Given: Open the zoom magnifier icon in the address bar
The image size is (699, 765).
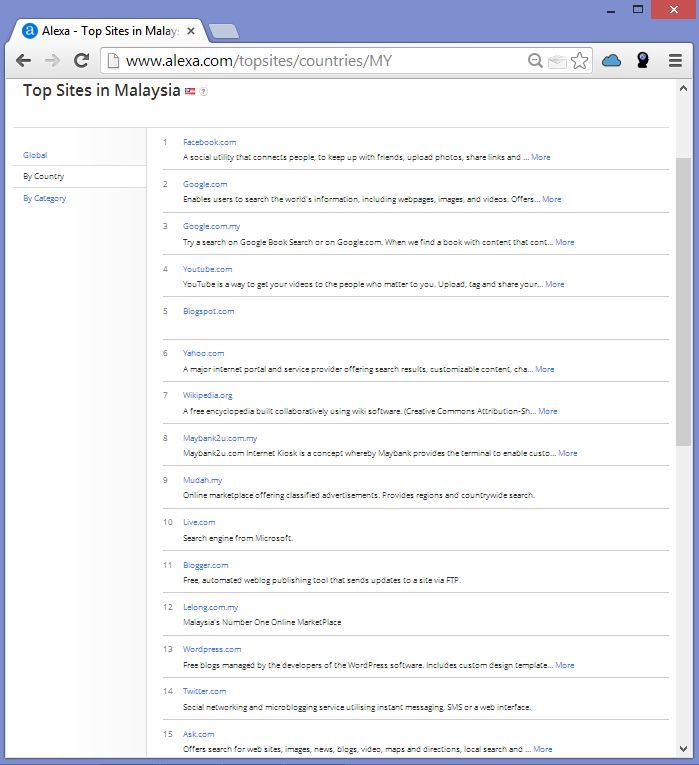Looking at the screenshot, I should (535, 60).
